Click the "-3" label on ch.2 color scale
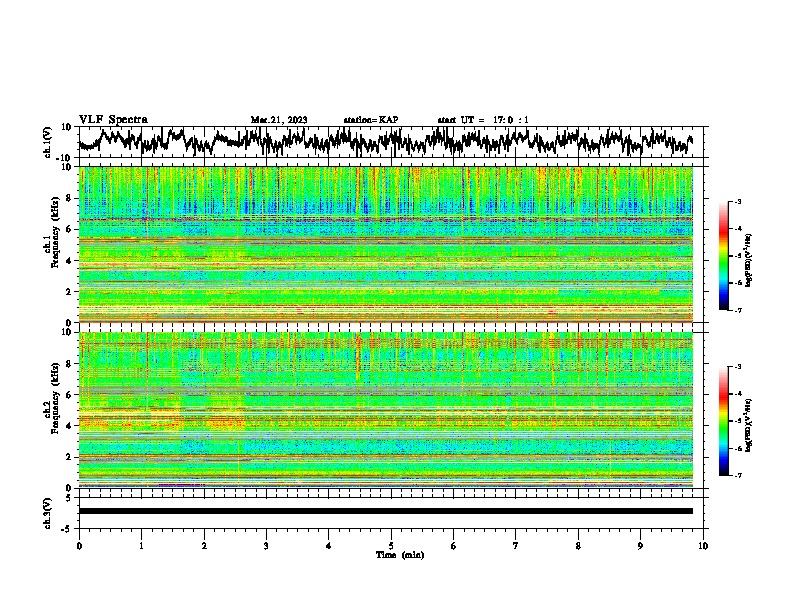792x612 pixels. coord(738,367)
